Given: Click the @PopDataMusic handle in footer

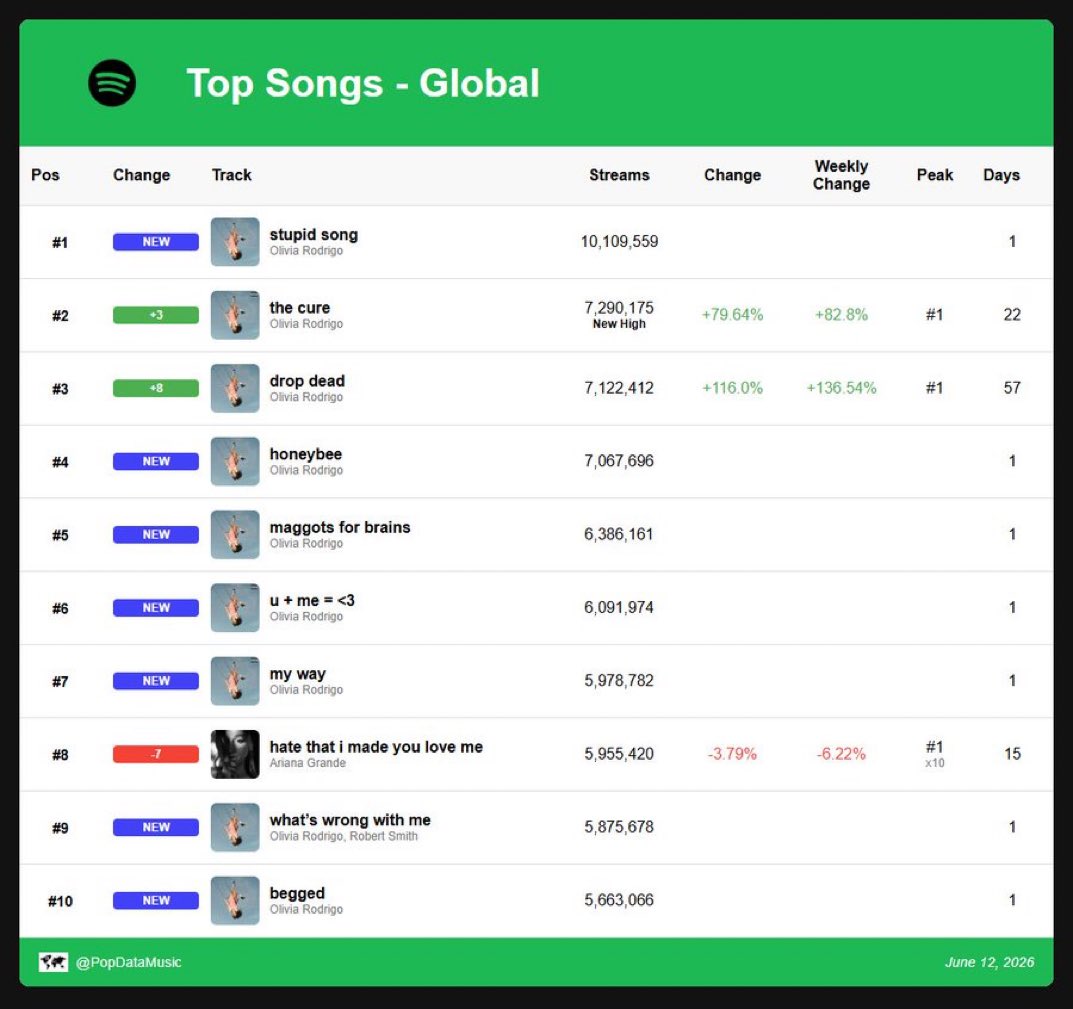Looking at the screenshot, I should [x=129, y=962].
